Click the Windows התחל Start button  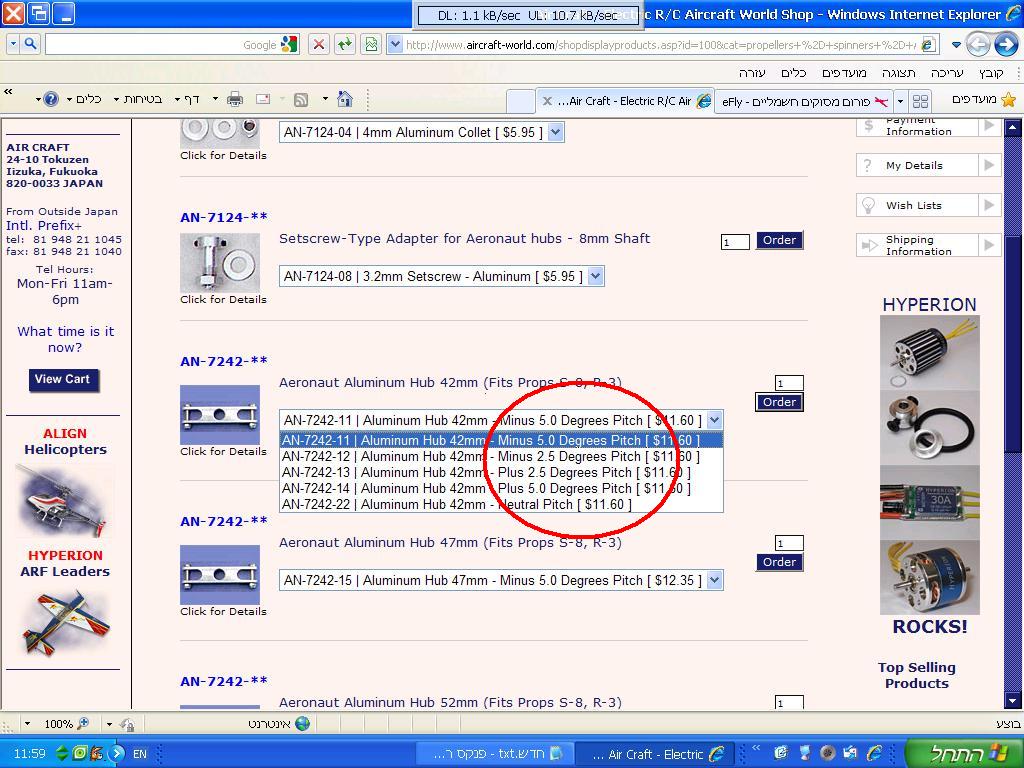964,754
